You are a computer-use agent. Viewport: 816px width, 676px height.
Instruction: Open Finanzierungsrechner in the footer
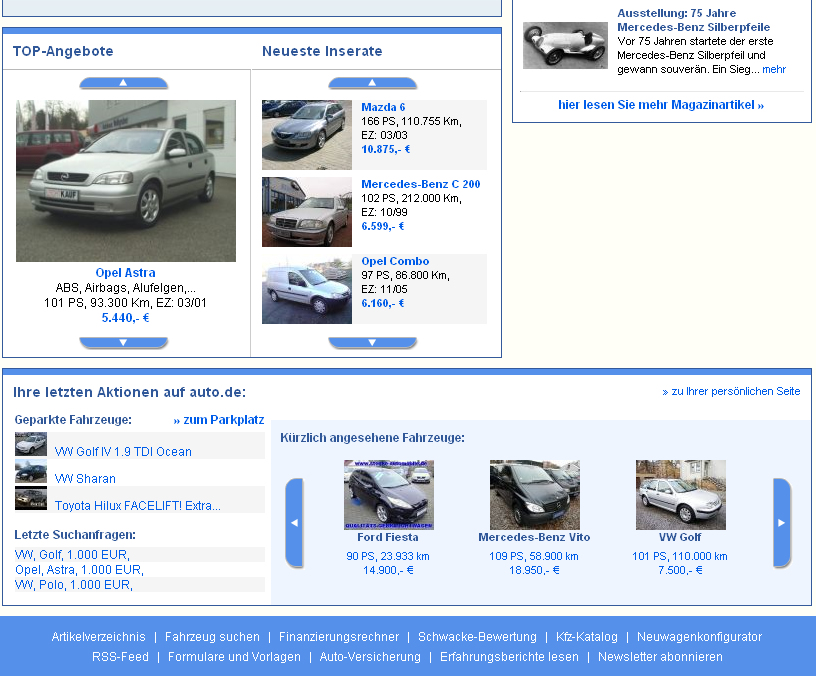coord(339,637)
